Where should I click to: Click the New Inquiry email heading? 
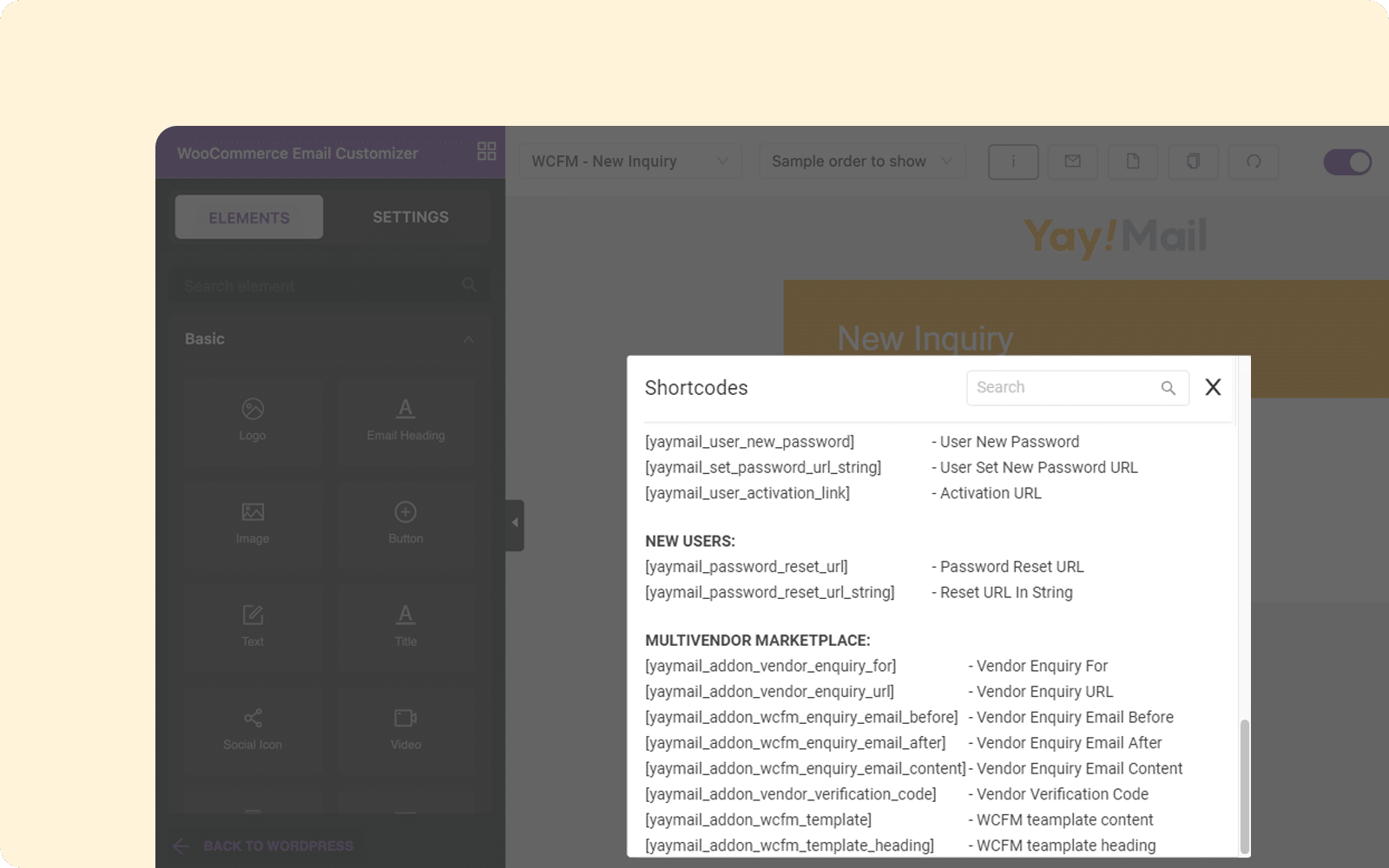click(x=925, y=339)
